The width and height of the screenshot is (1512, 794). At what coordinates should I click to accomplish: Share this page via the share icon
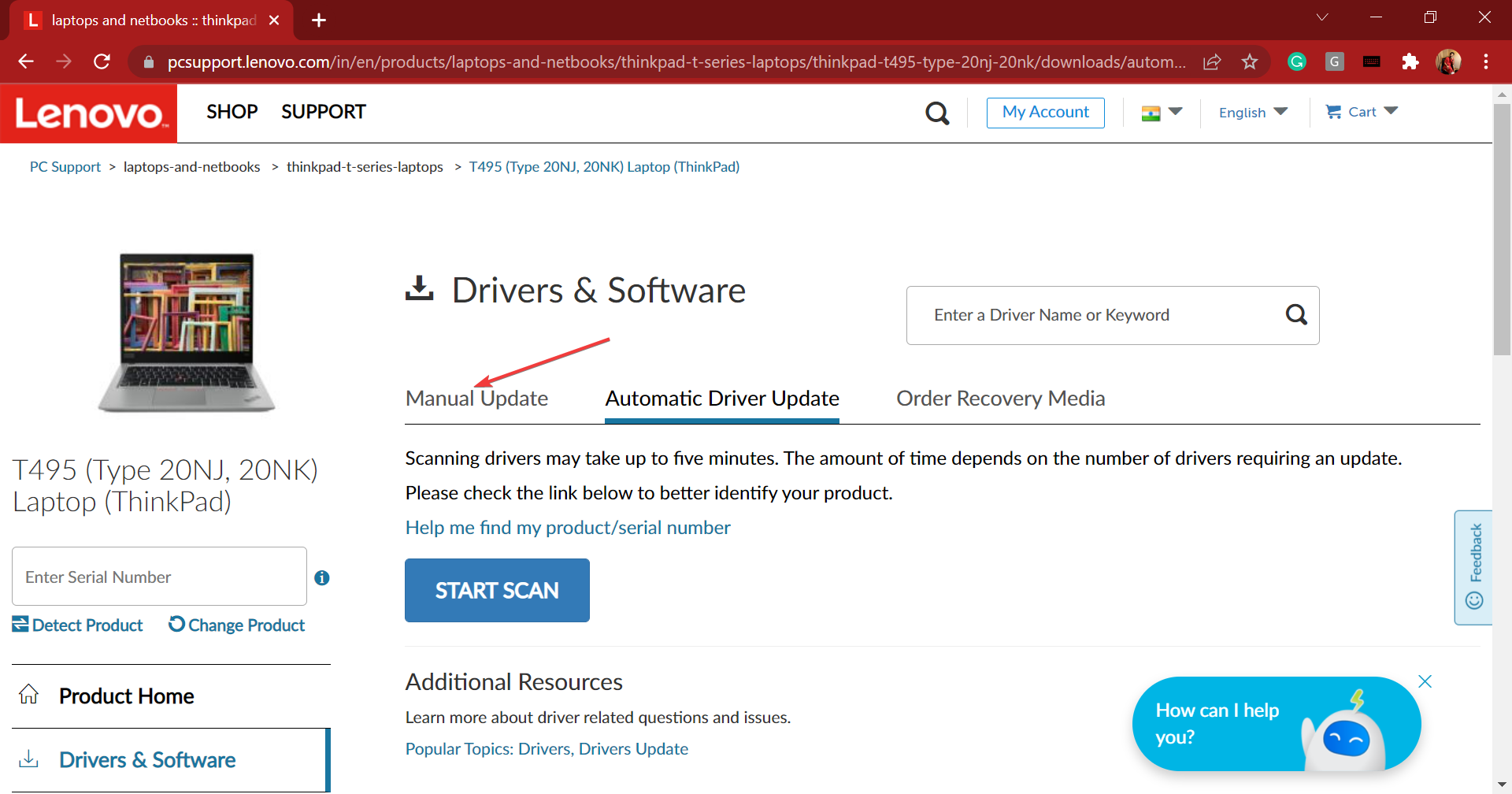[x=1212, y=61]
